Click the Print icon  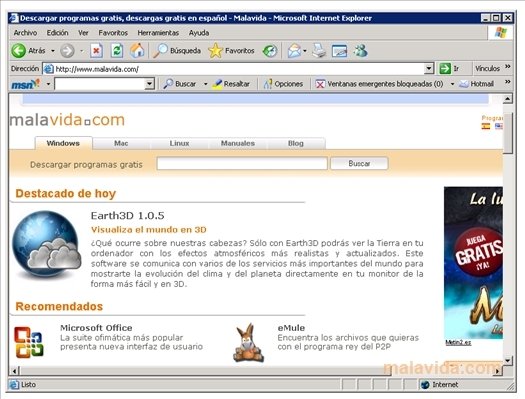pos(319,51)
